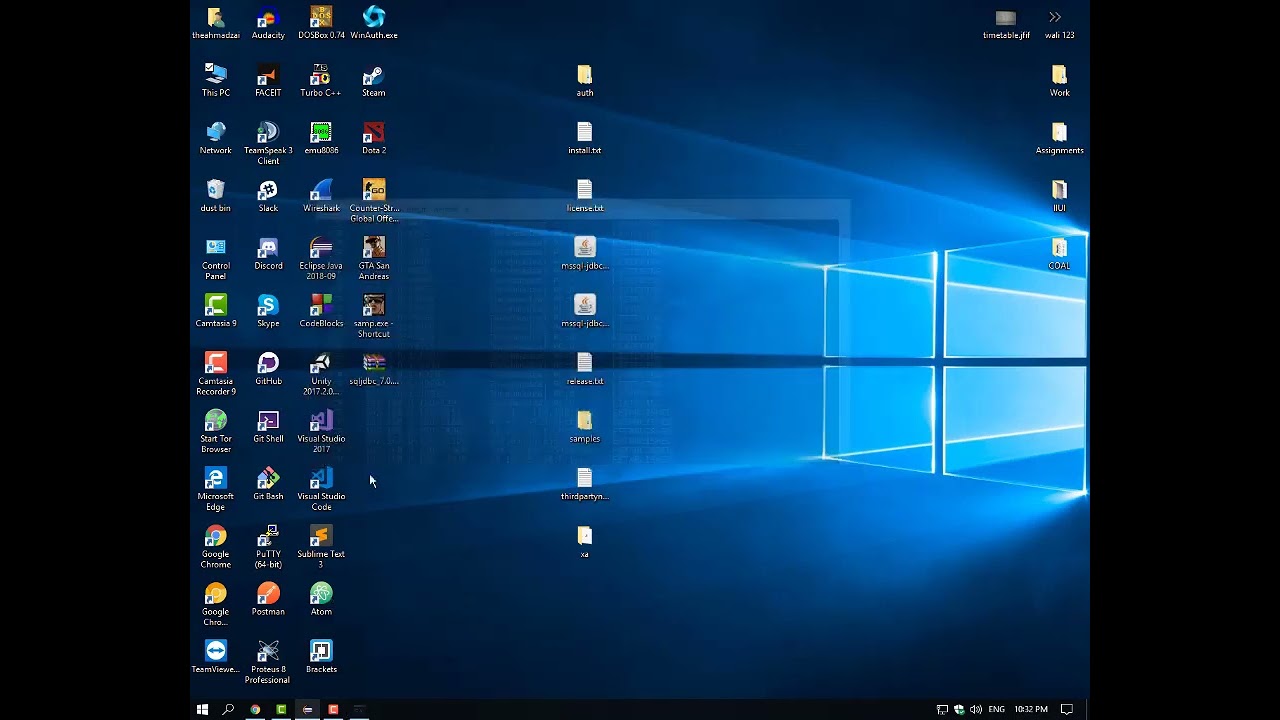
Task: Select the dust bin recycle icon
Action: pos(216,196)
